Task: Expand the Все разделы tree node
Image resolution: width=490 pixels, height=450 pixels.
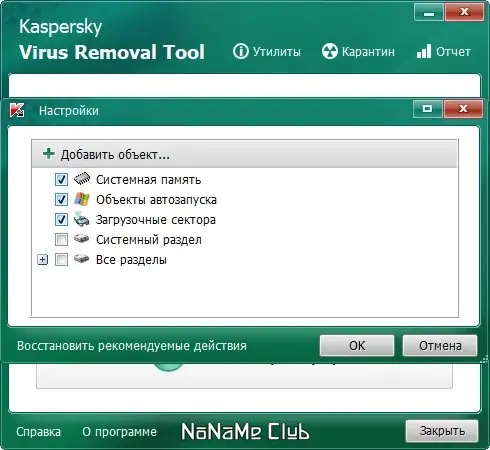Action: click(43, 259)
